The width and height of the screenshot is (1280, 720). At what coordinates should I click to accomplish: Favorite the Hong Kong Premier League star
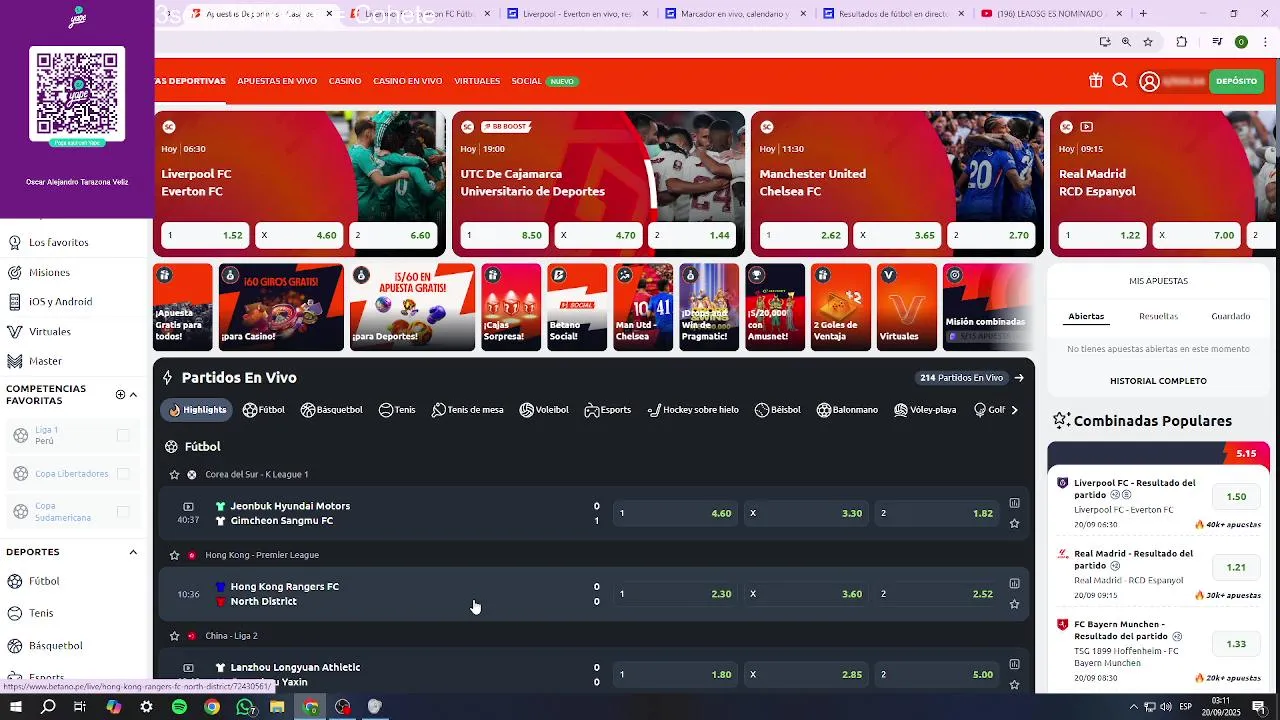(175, 555)
